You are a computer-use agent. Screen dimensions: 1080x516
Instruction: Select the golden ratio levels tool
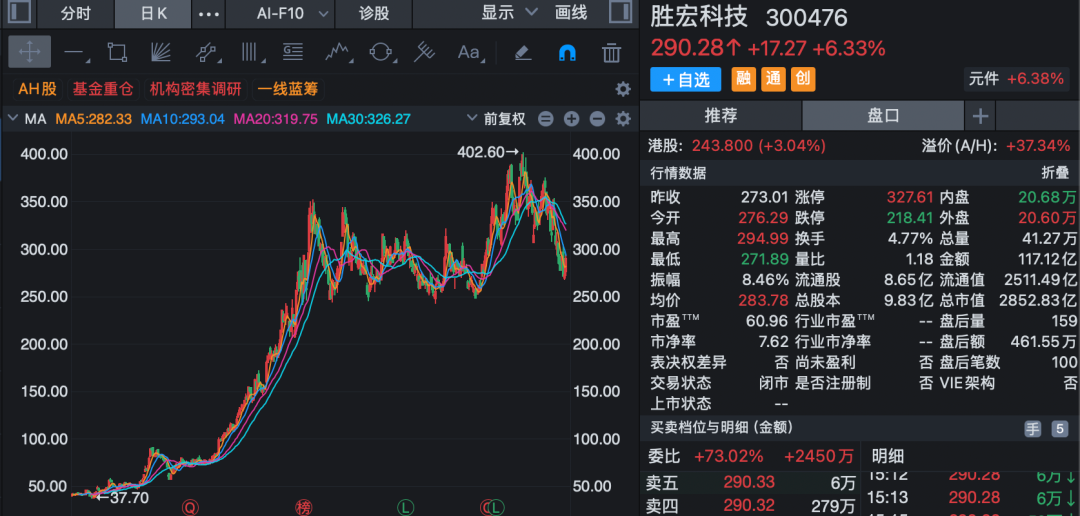293,52
